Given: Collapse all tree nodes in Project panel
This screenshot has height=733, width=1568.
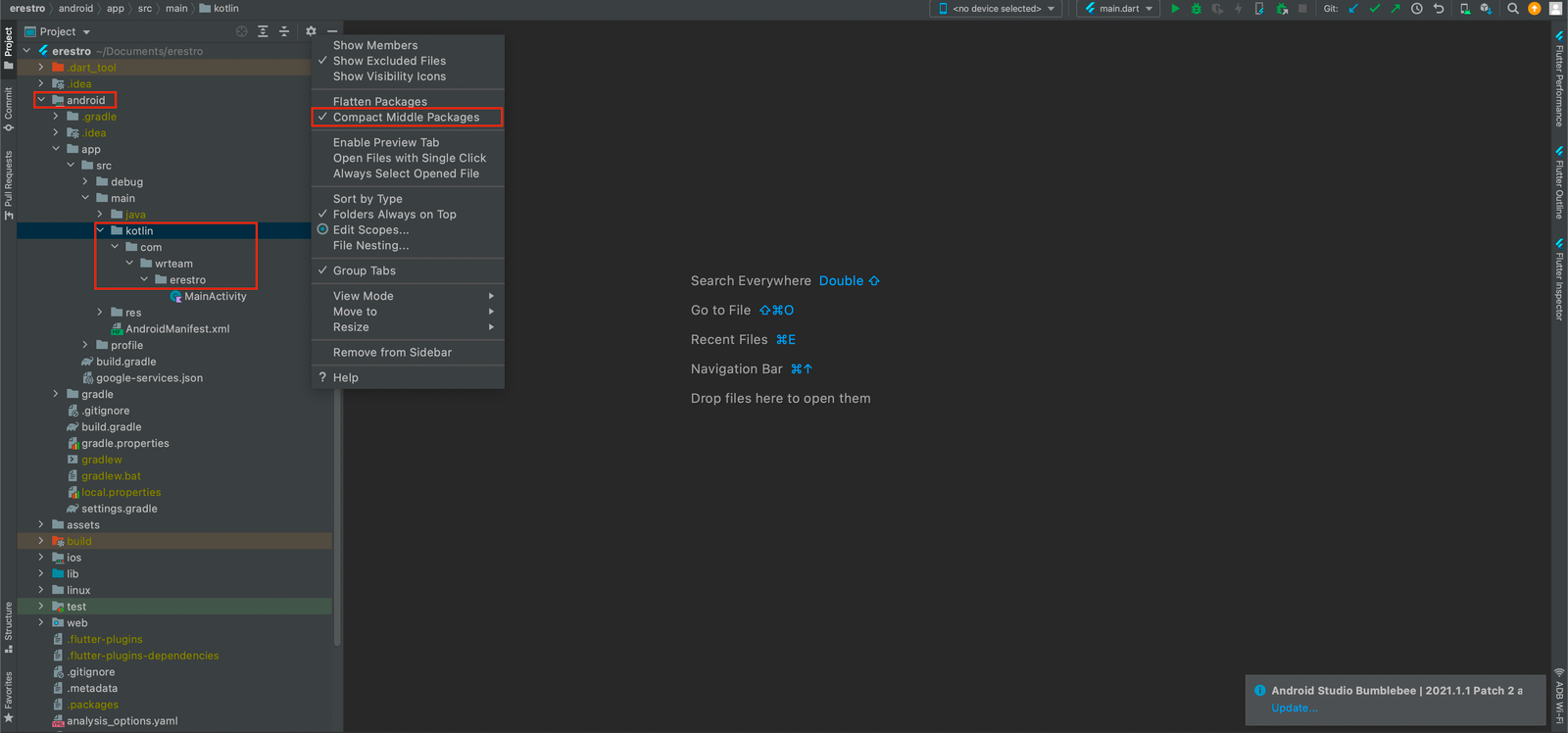Looking at the screenshot, I should 284,31.
